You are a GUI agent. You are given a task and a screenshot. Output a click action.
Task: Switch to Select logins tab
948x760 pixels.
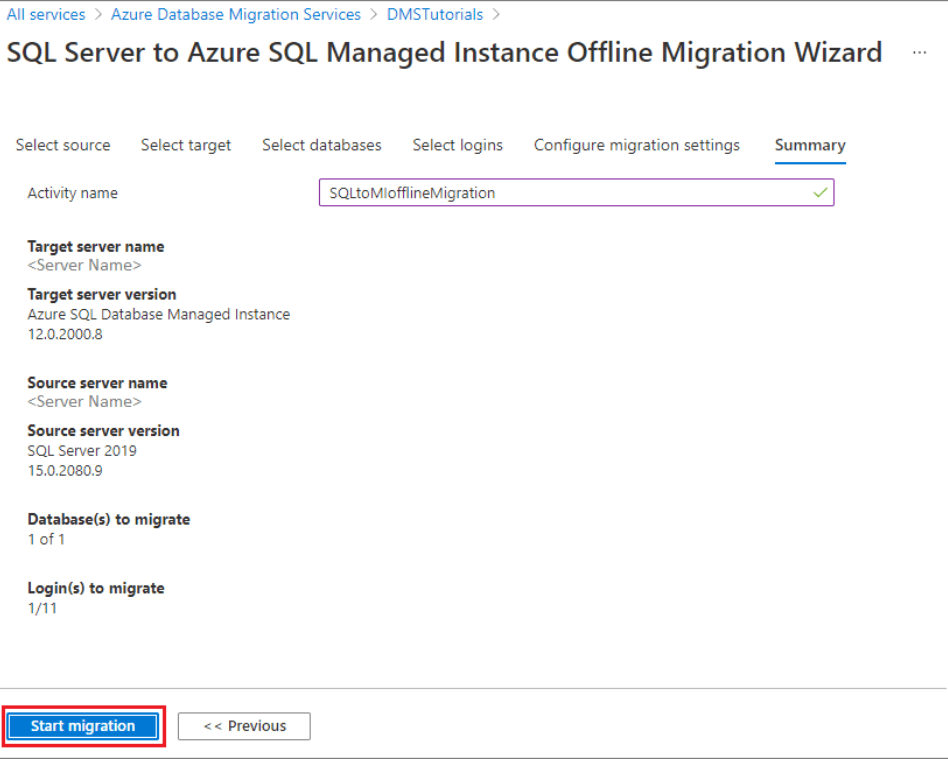[458, 145]
